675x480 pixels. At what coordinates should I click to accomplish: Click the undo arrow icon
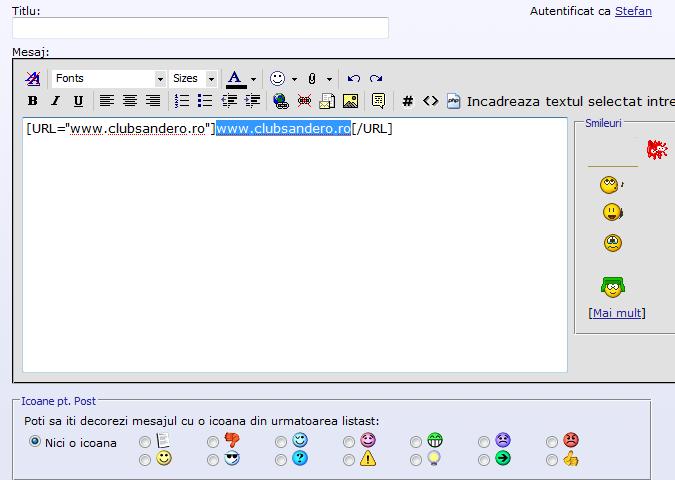[353, 79]
